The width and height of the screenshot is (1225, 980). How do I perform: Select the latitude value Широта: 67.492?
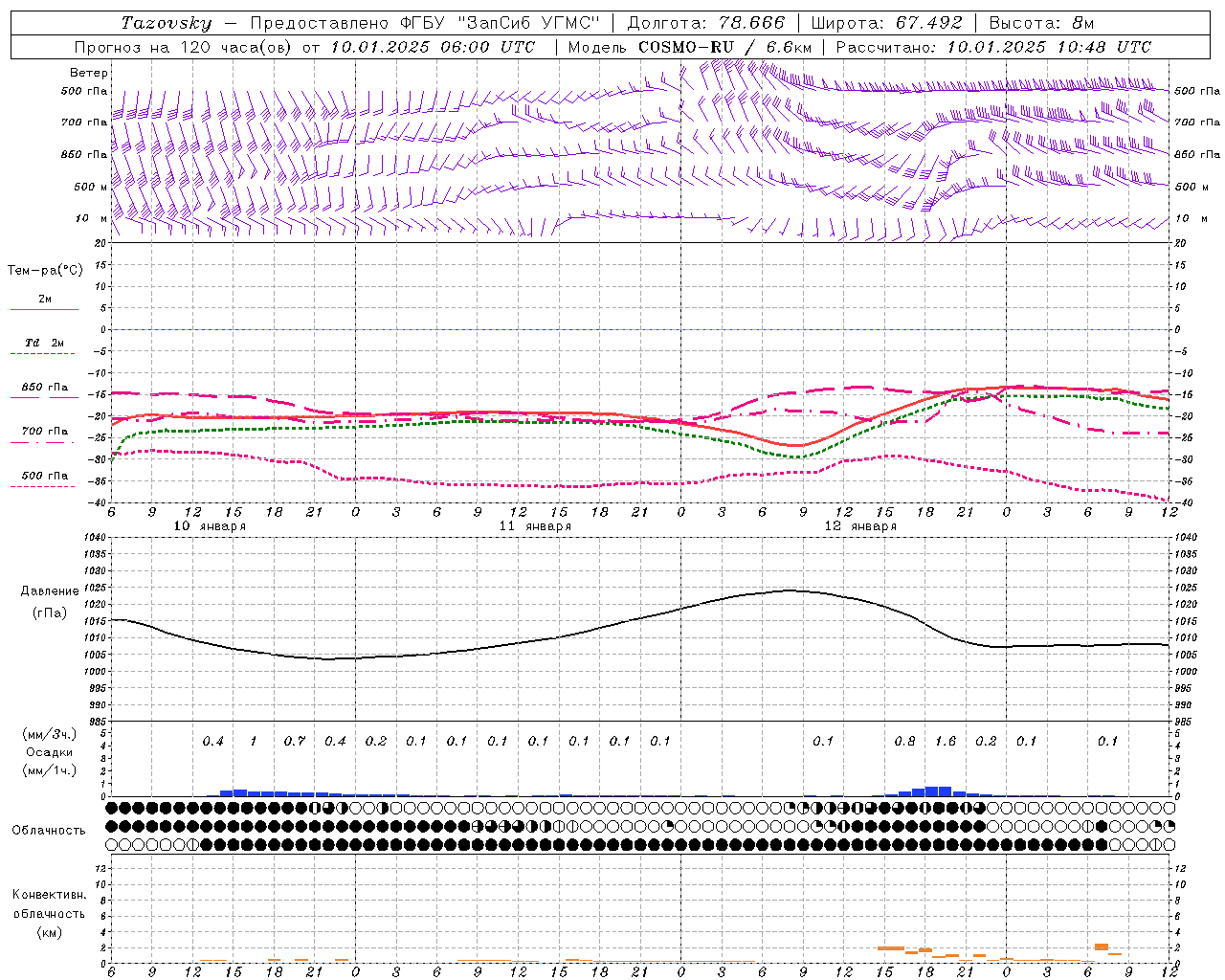pyautogui.click(x=886, y=23)
